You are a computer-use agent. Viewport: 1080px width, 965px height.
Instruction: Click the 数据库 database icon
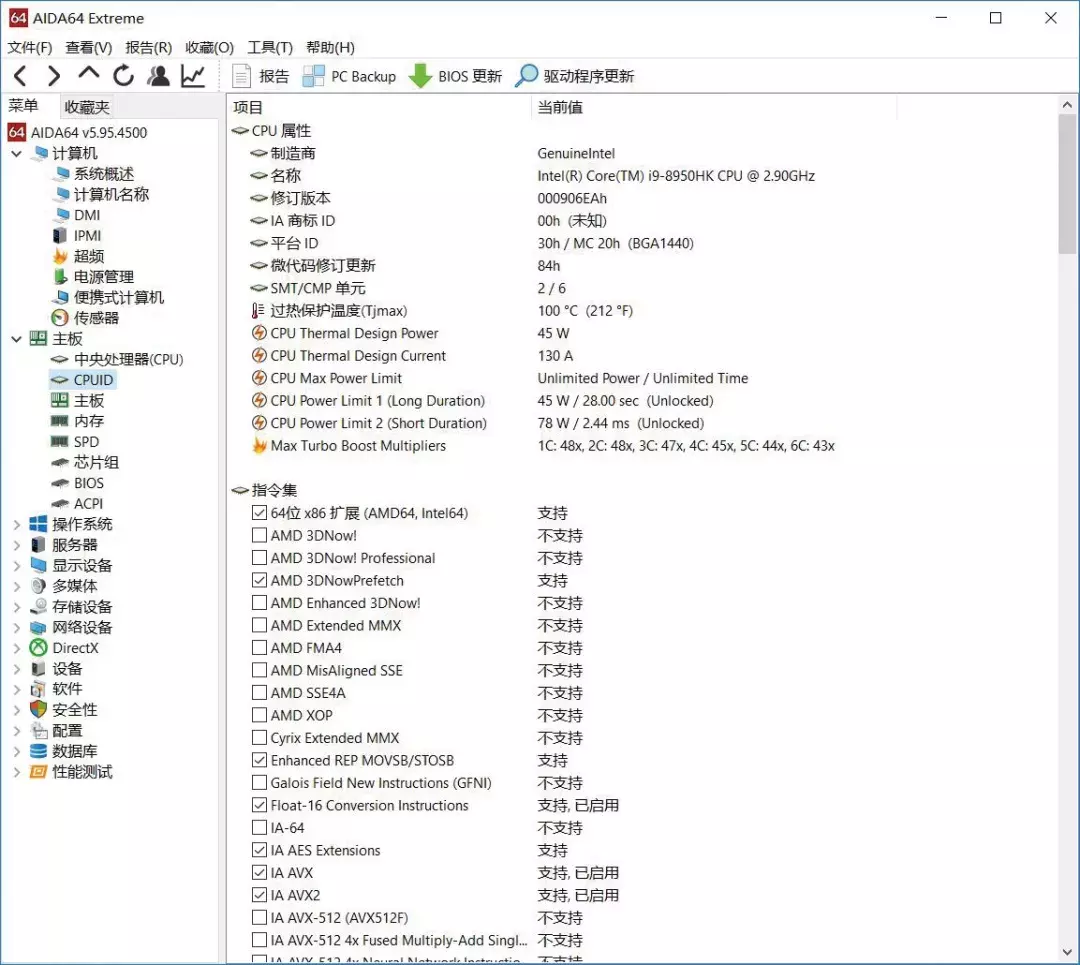tap(39, 751)
